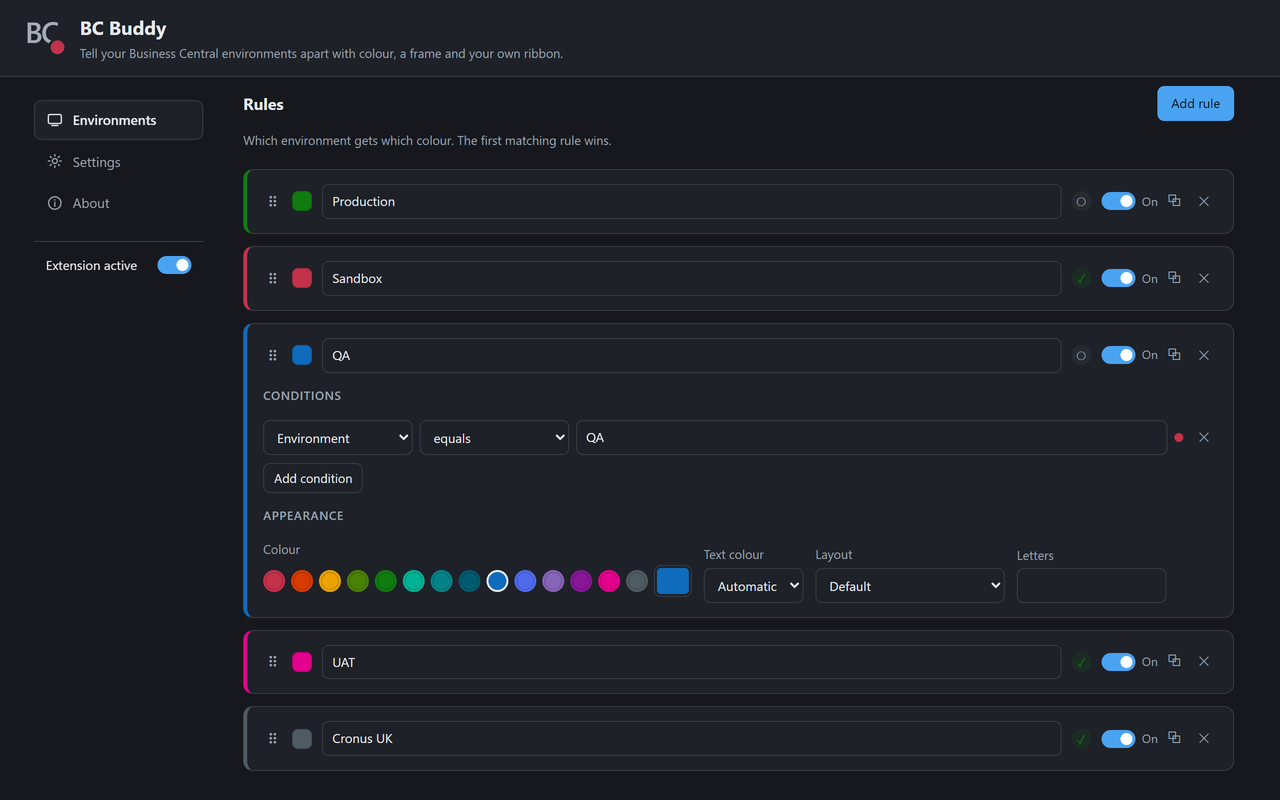This screenshot has height=800, width=1280.
Task: Click the Add condition button
Action: coord(313,478)
